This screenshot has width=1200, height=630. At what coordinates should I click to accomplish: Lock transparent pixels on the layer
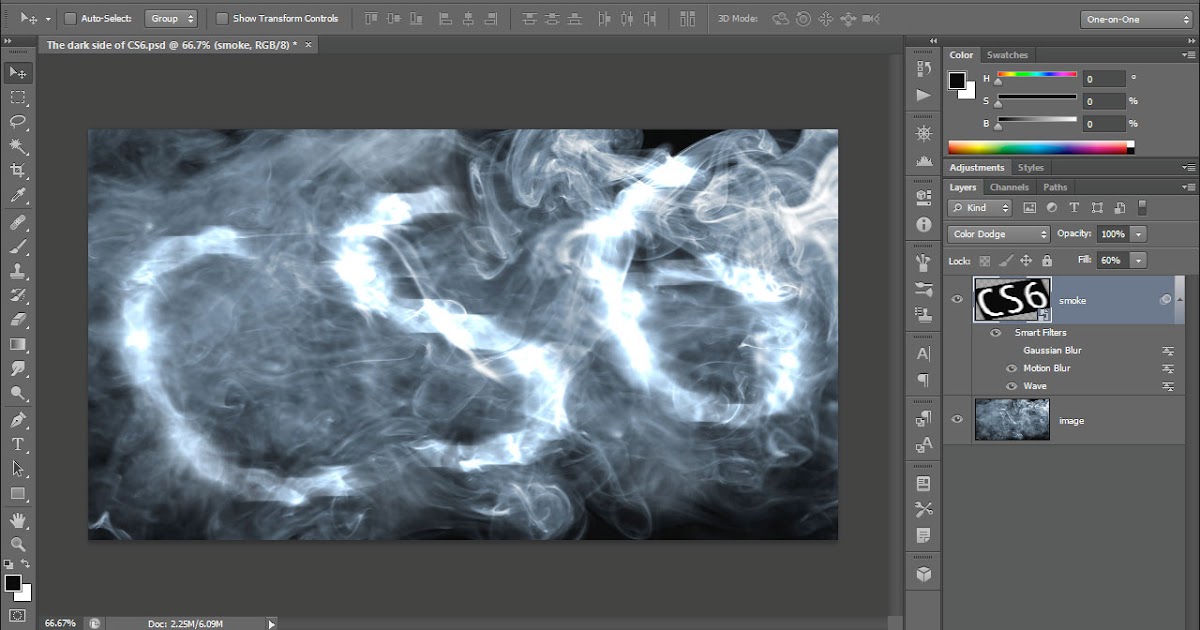pyautogui.click(x=984, y=260)
